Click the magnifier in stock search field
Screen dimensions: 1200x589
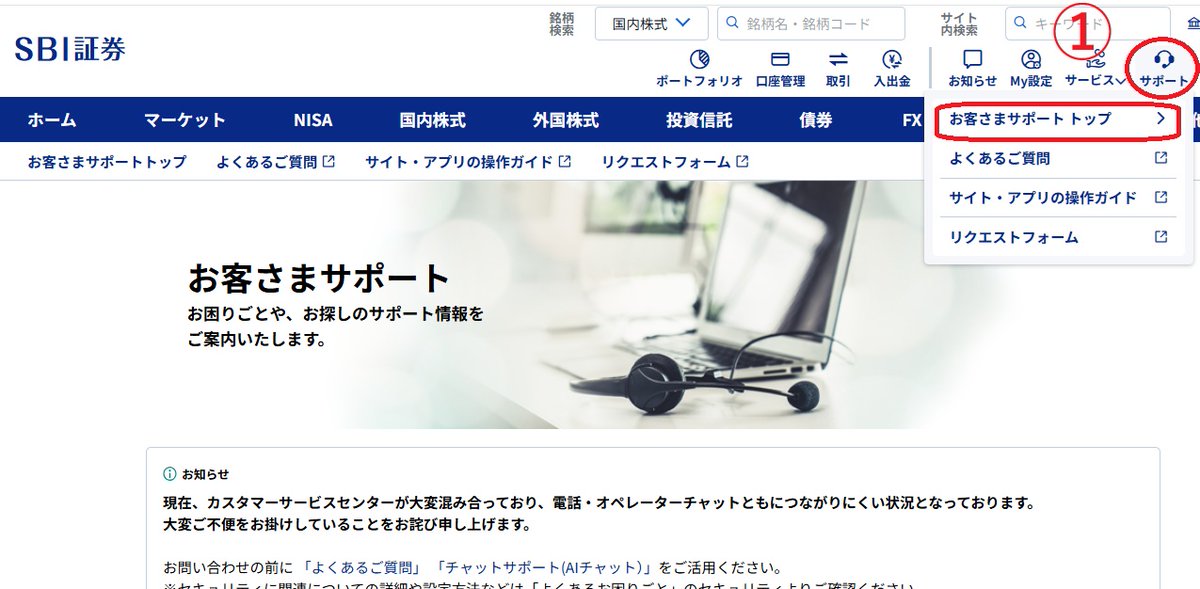pyautogui.click(x=733, y=23)
